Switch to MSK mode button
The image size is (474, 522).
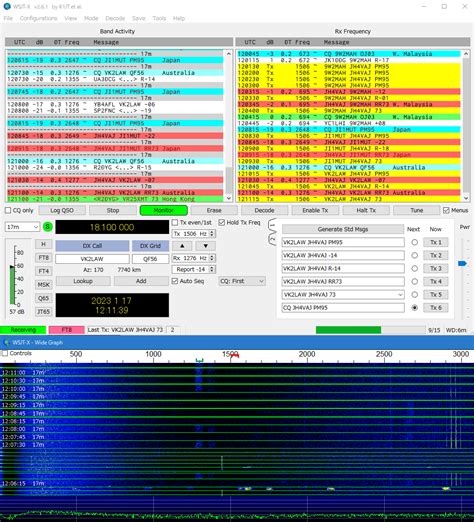pos(43,285)
